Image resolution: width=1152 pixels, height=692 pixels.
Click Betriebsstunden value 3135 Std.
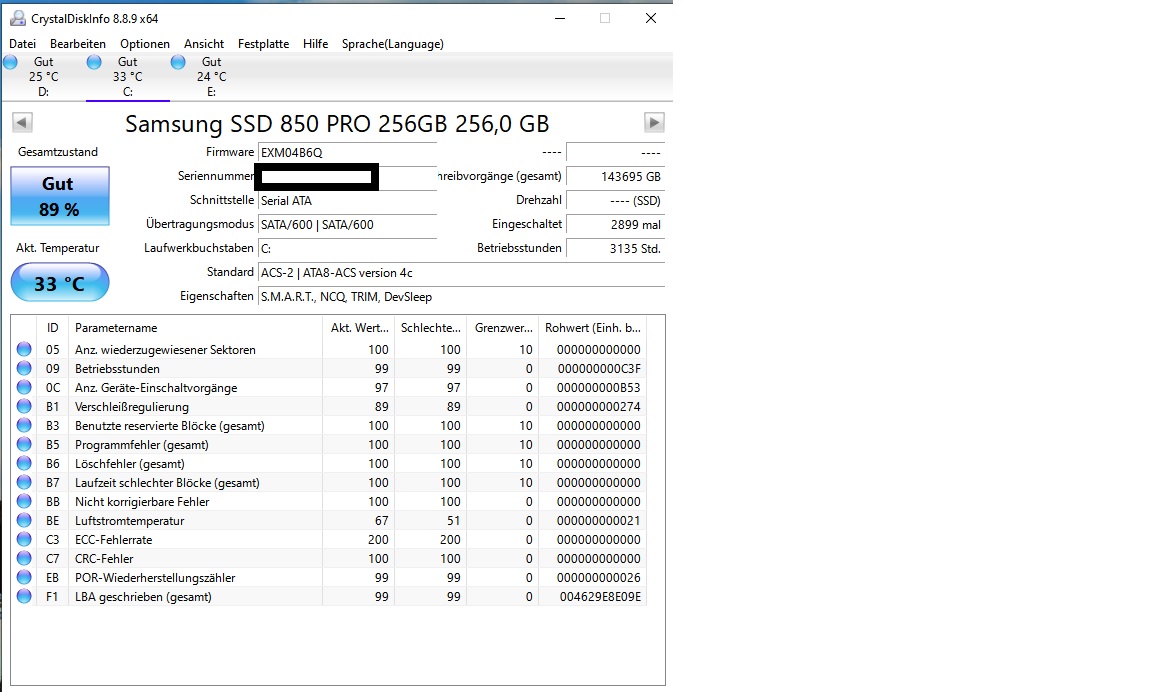pyautogui.click(x=616, y=248)
